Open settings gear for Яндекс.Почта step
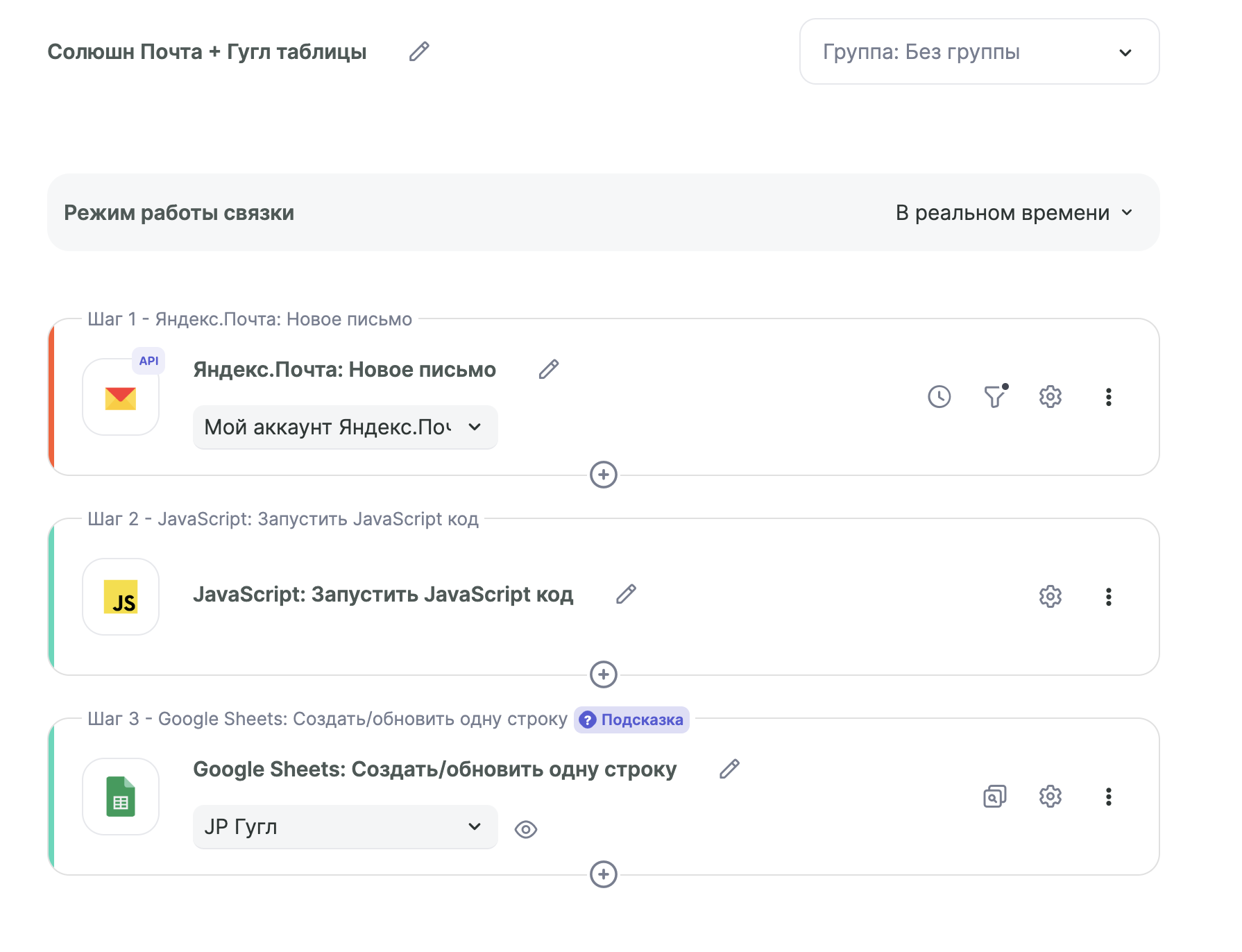Viewport: 1242px width, 952px height. [x=1050, y=397]
